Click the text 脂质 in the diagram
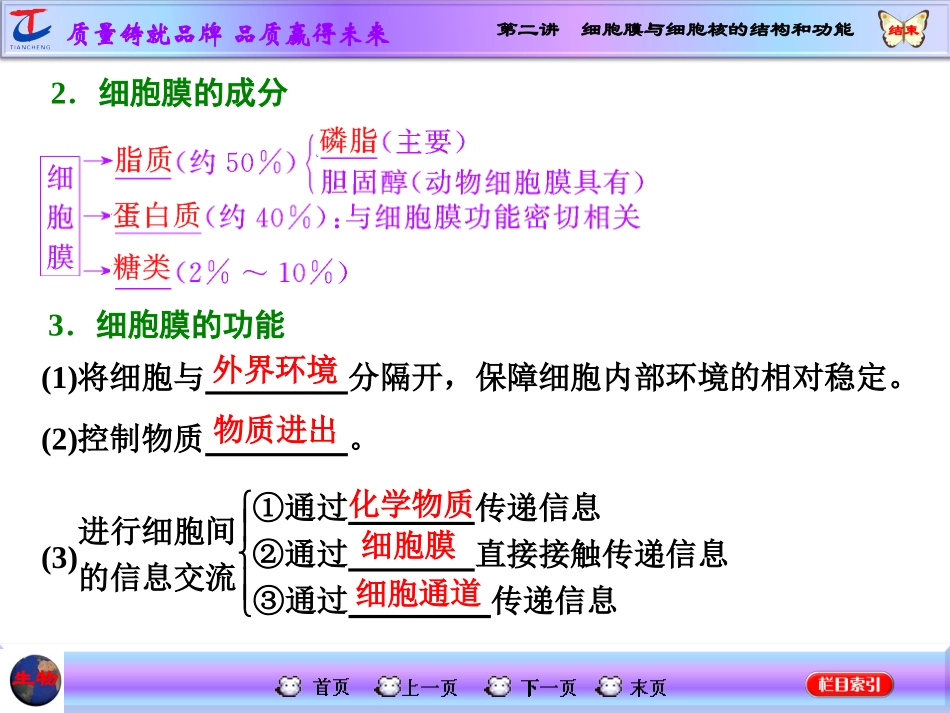 click(x=143, y=161)
